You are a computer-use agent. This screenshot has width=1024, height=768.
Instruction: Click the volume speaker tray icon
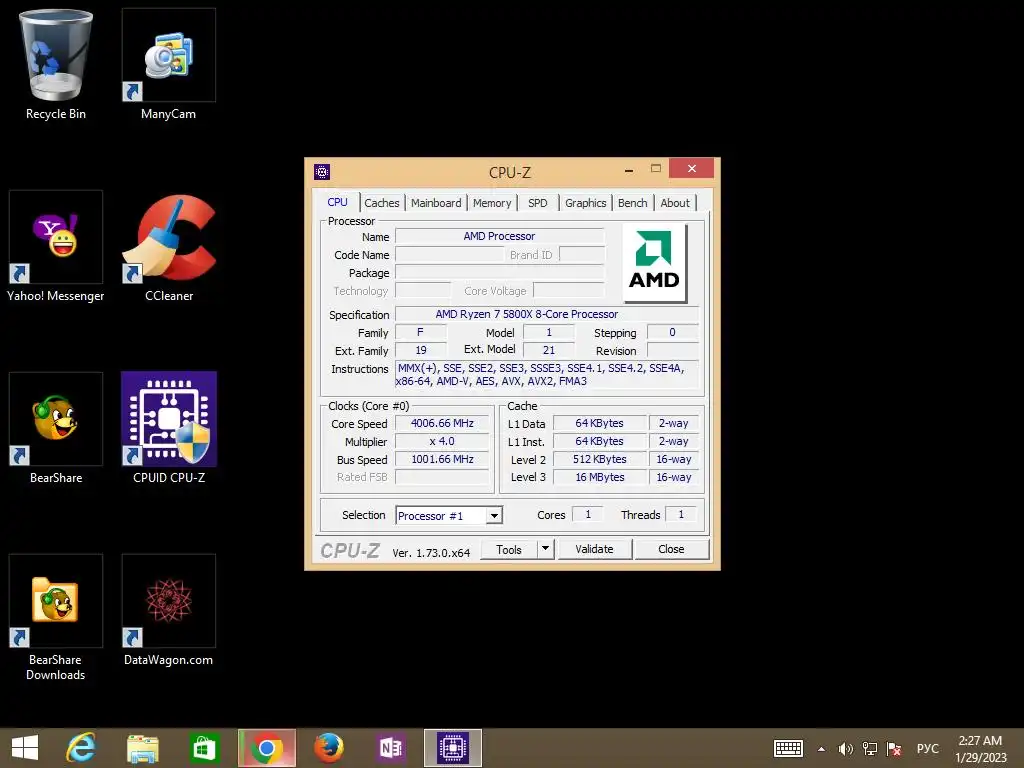point(845,749)
